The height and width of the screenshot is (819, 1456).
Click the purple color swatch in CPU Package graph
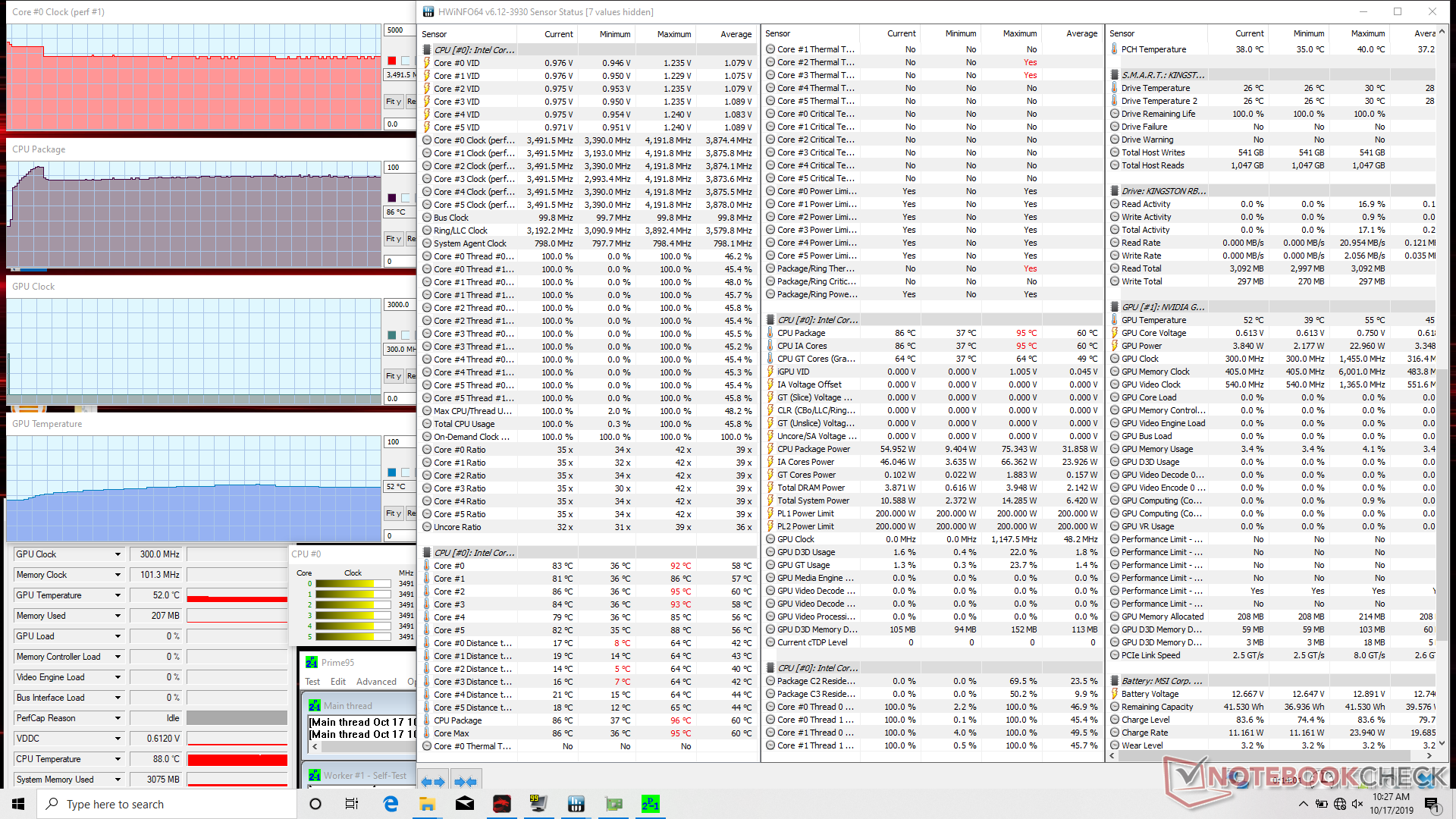(392, 198)
